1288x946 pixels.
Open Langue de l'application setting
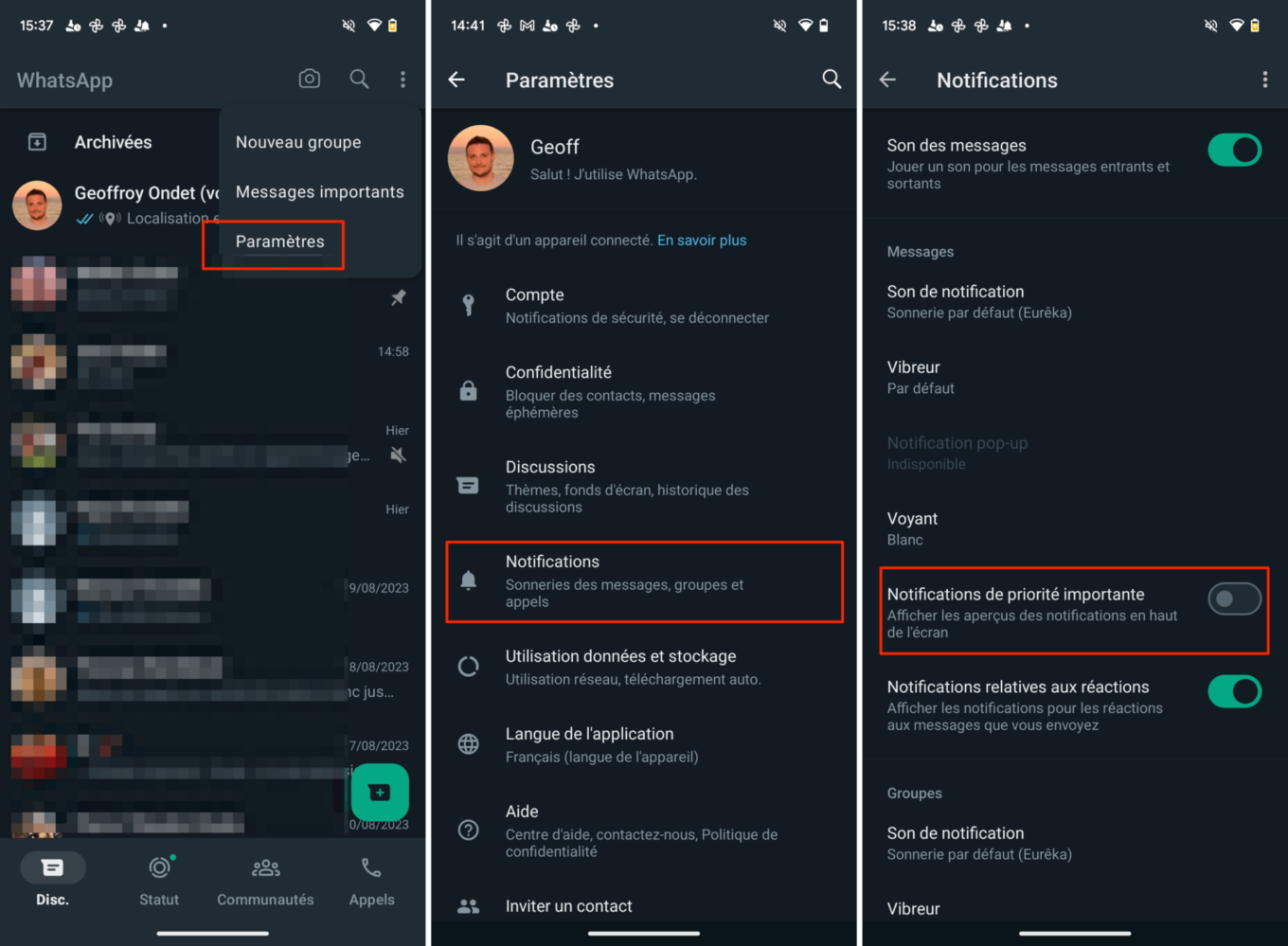click(x=644, y=744)
